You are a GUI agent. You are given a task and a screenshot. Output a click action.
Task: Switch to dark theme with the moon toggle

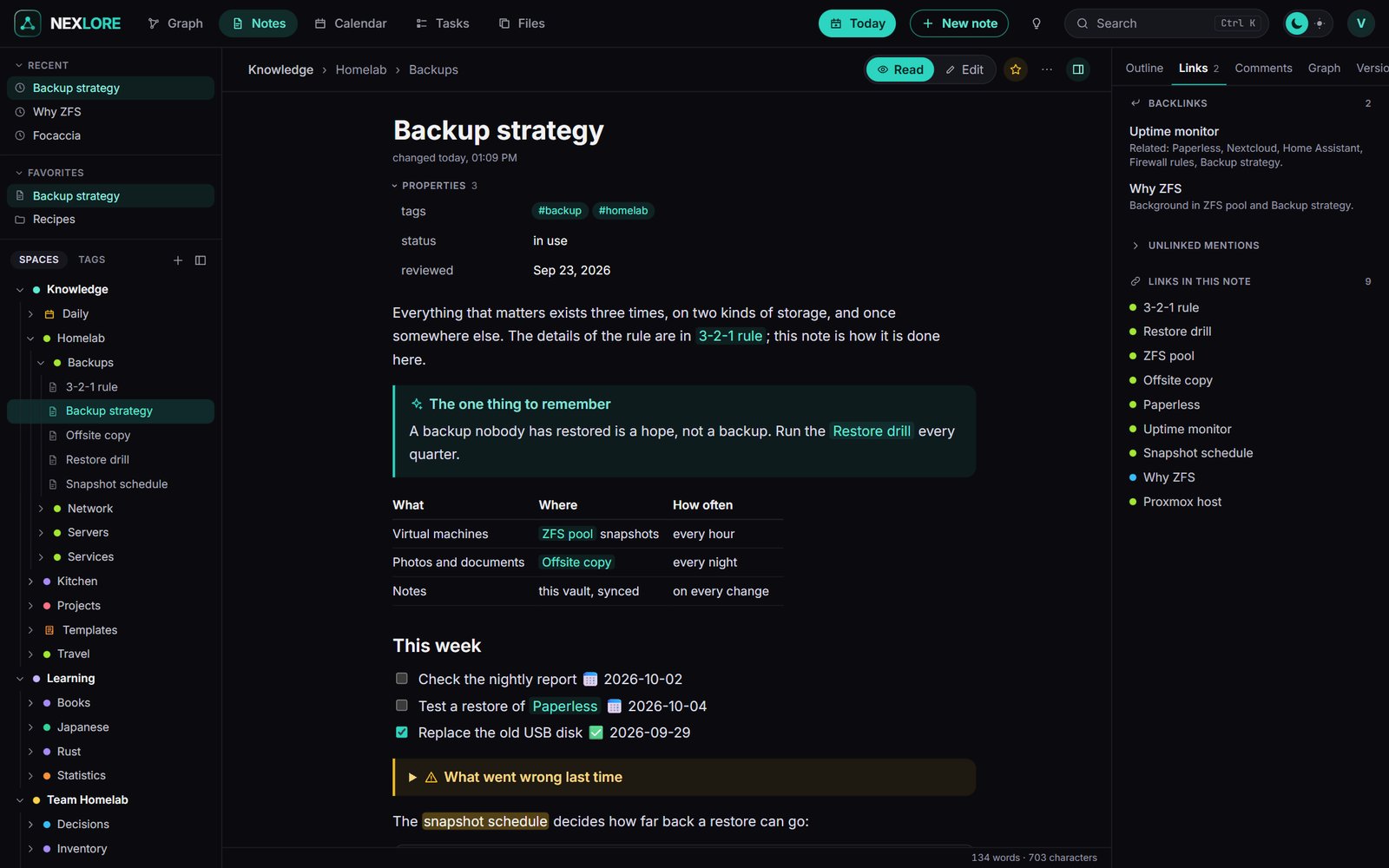(1297, 23)
